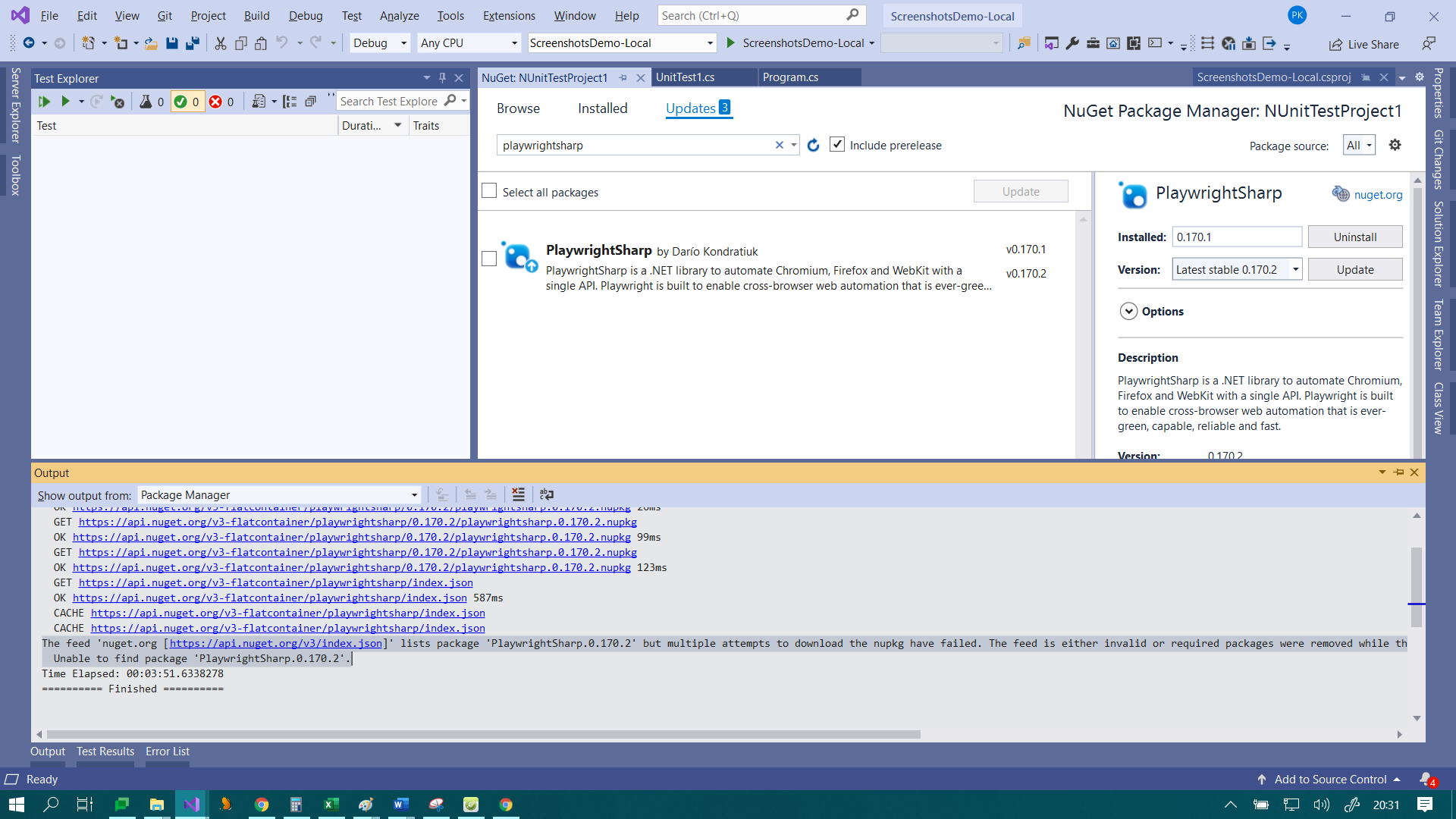This screenshot has width=1456, height=819.
Task: Uncheck Include prerelease
Action: [x=837, y=144]
